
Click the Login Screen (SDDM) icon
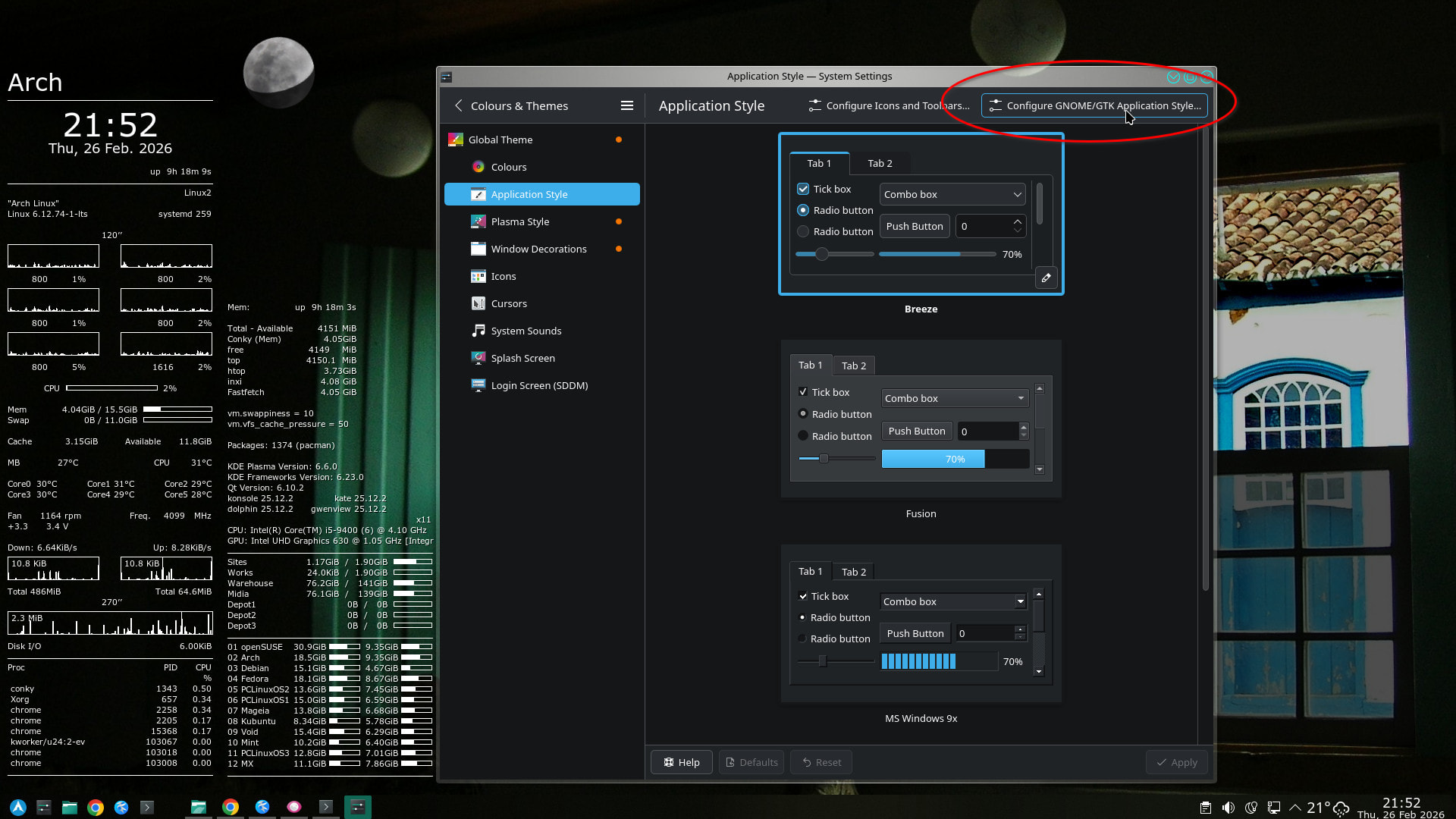(478, 385)
